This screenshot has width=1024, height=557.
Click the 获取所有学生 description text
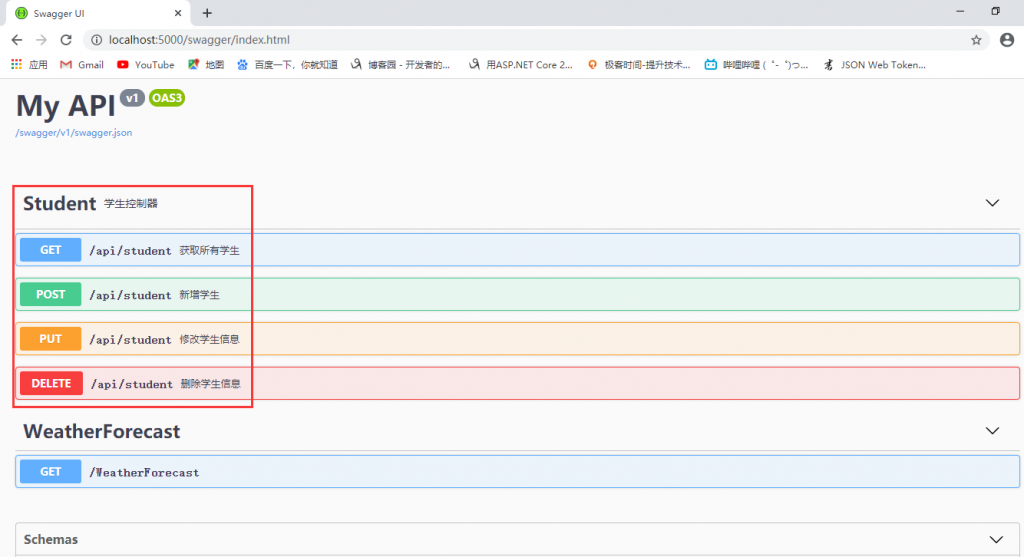tap(210, 251)
